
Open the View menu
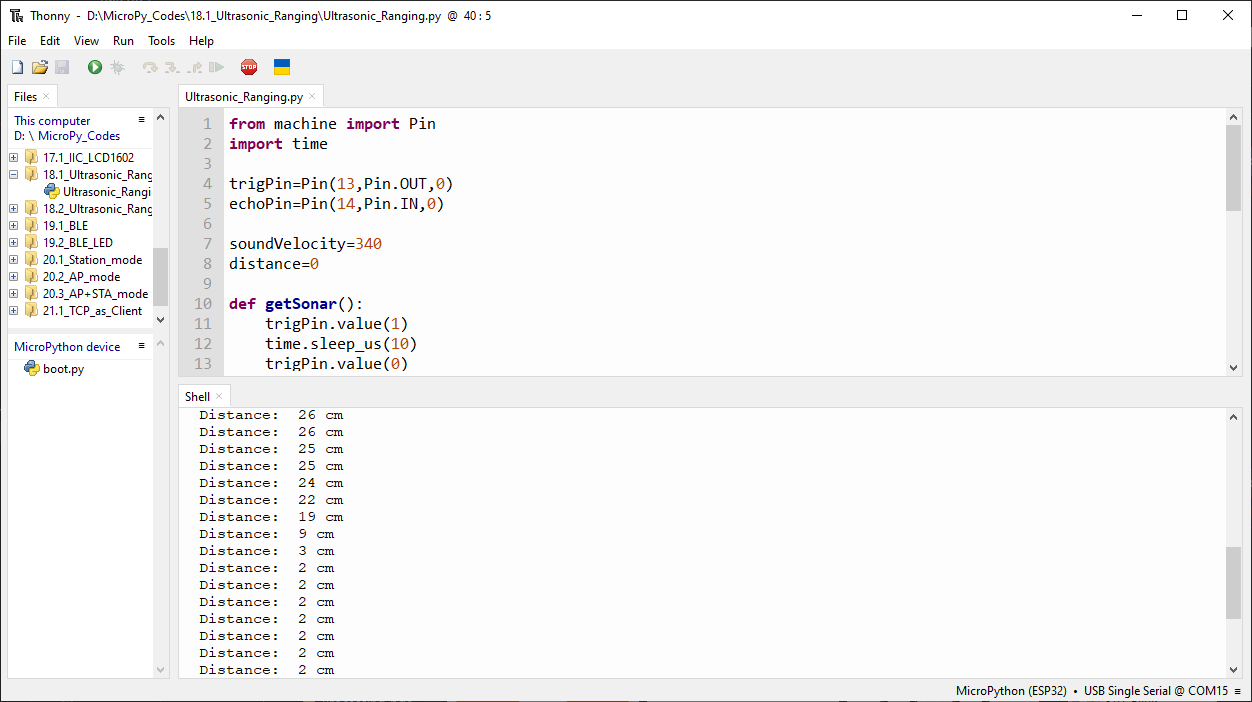87,41
